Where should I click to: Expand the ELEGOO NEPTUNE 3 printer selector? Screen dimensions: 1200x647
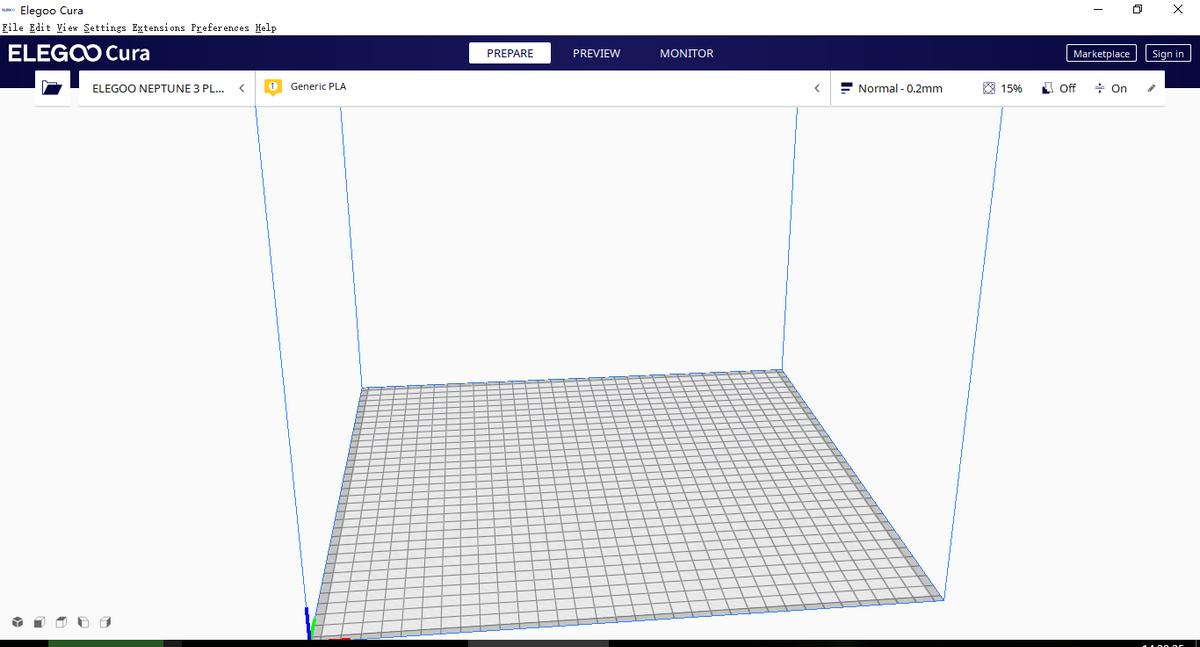[167, 88]
